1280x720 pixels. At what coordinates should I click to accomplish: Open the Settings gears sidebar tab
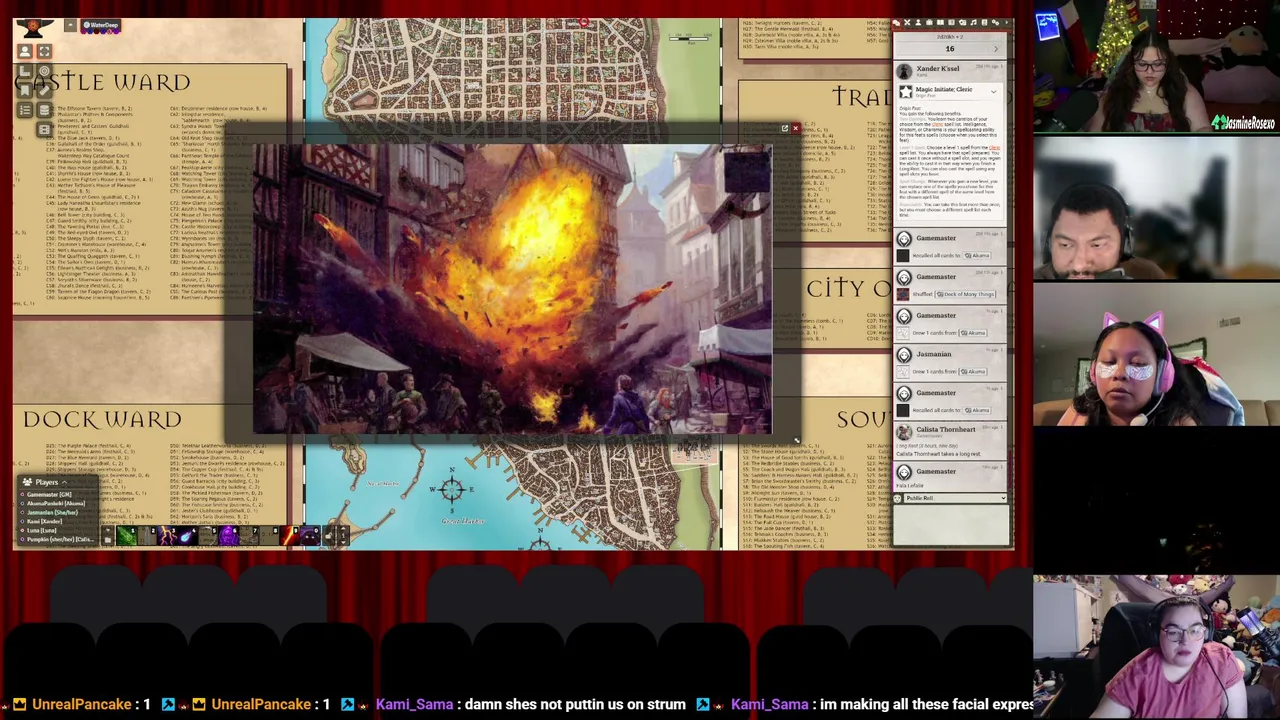click(996, 23)
